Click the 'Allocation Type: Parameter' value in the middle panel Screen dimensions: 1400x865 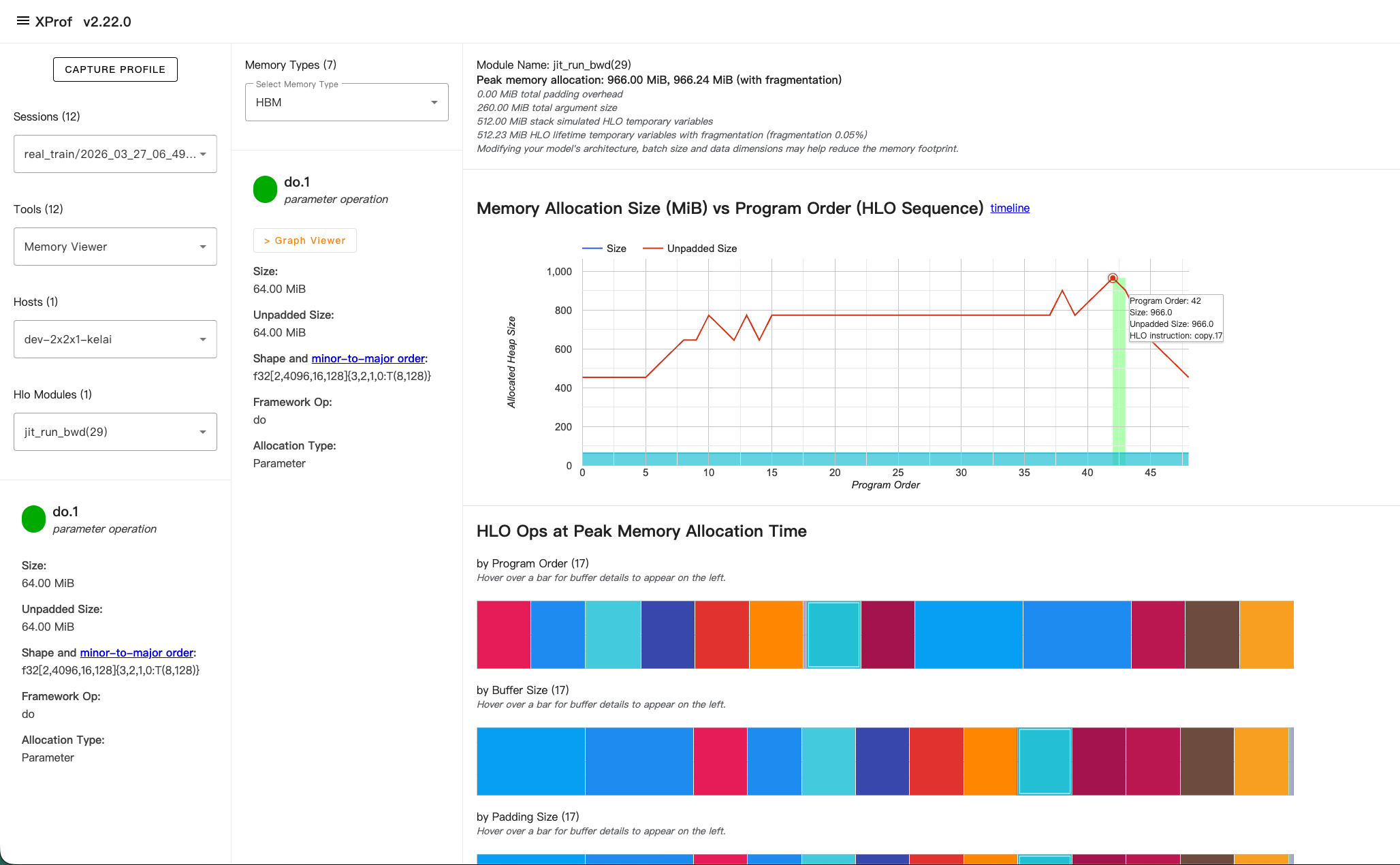[279, 463]
